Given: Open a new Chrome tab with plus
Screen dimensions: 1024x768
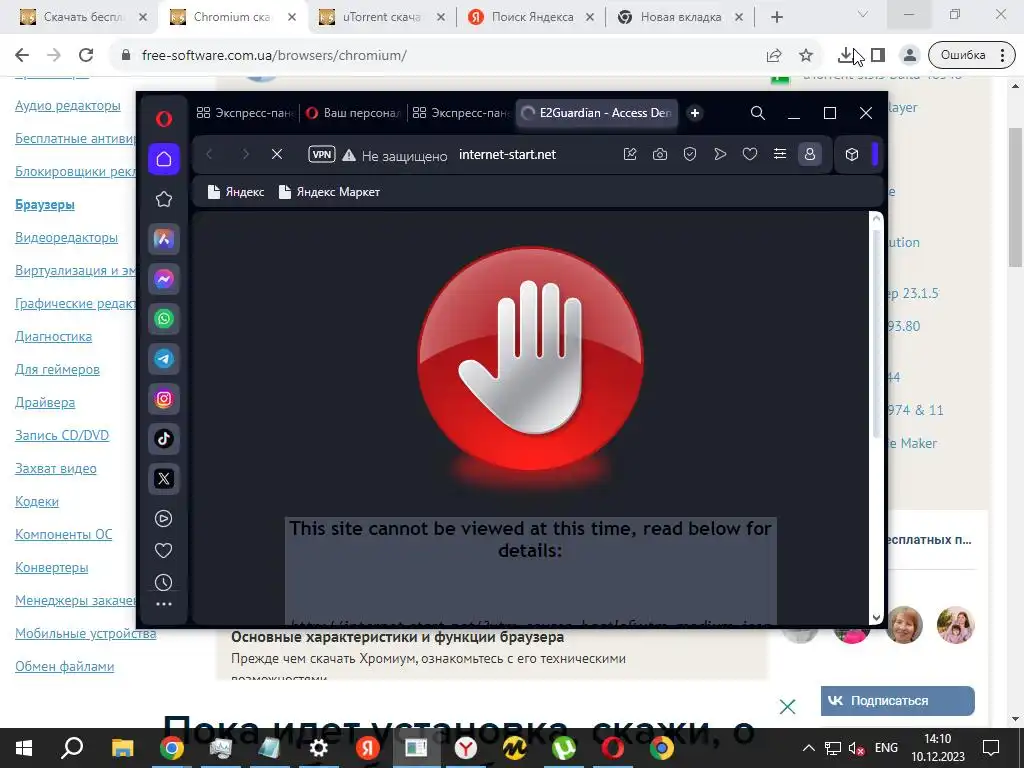Looking at the screenshot, I should click(776, 18).
